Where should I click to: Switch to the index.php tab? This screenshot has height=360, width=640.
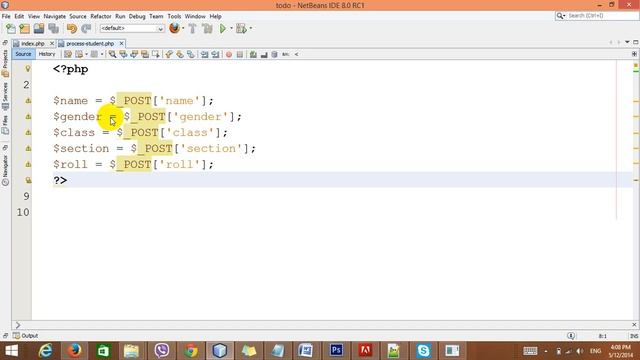[33, 43]
